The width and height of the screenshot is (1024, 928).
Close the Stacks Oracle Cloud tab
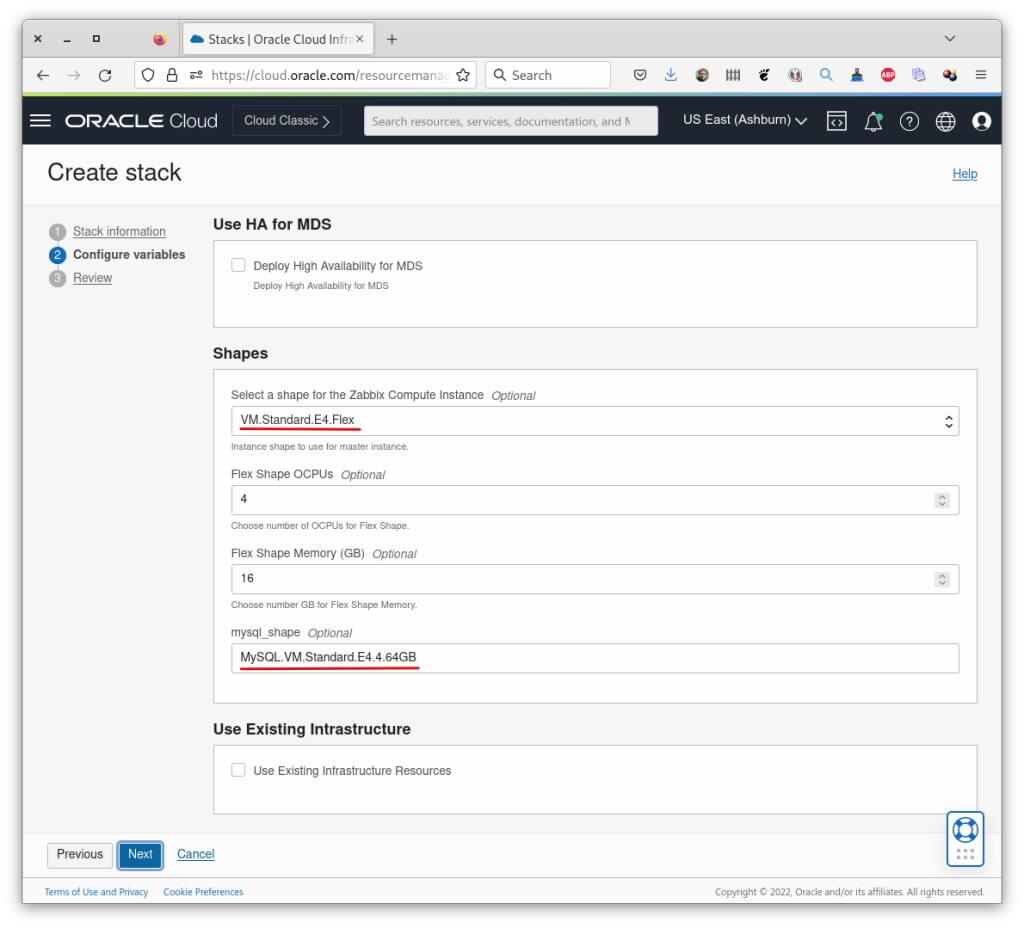pyautogui.click(x=359, y=39)
